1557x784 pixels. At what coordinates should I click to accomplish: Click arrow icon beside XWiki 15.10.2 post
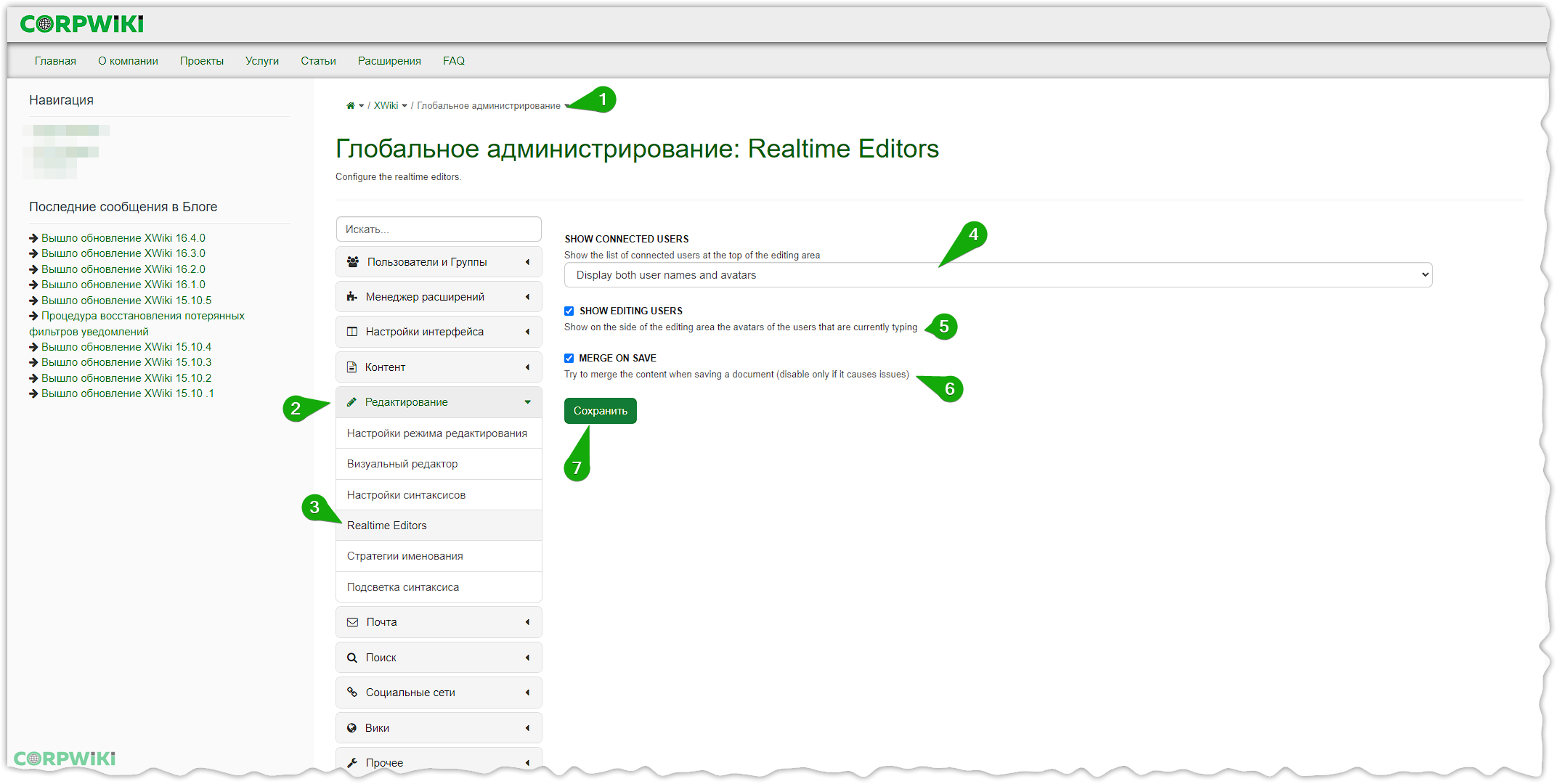[x=33, y=378]
